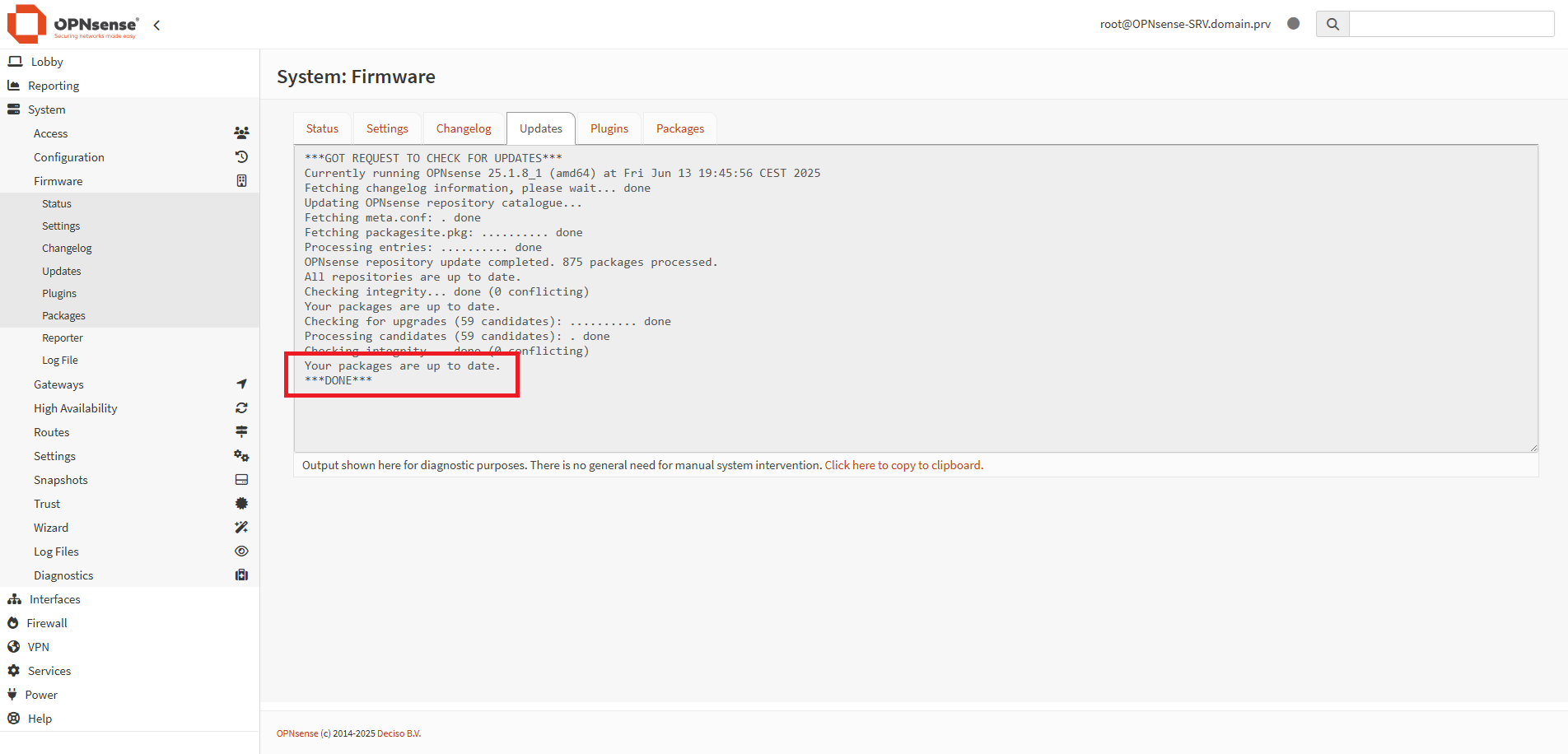This screenshot has height=754, width=1568.
Task: Click the gray status circle in header
Action: (x=1294, y=24)
